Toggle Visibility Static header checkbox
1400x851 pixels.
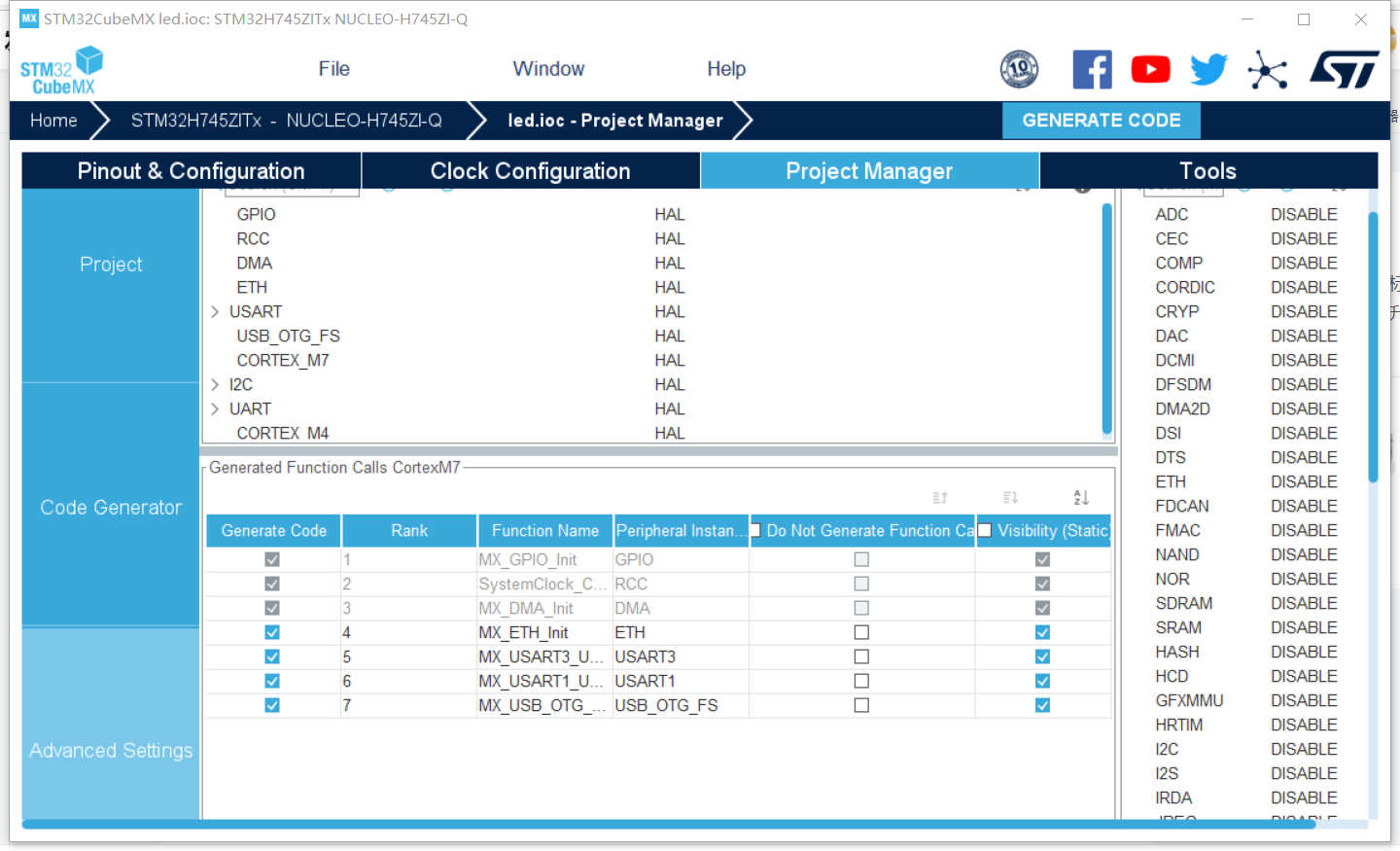[x=985, y=530]
